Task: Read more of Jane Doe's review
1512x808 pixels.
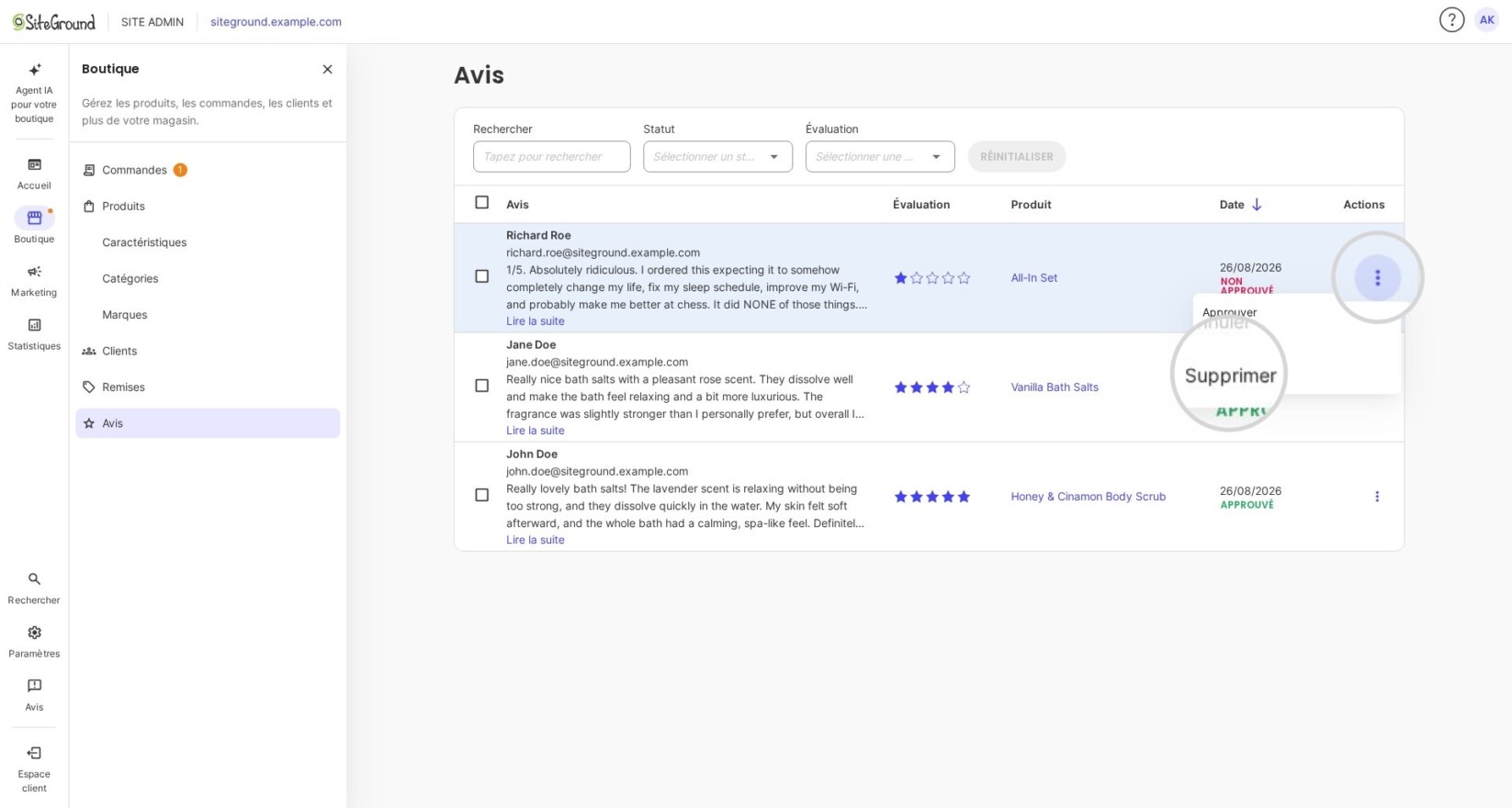Action: (536, 431)
